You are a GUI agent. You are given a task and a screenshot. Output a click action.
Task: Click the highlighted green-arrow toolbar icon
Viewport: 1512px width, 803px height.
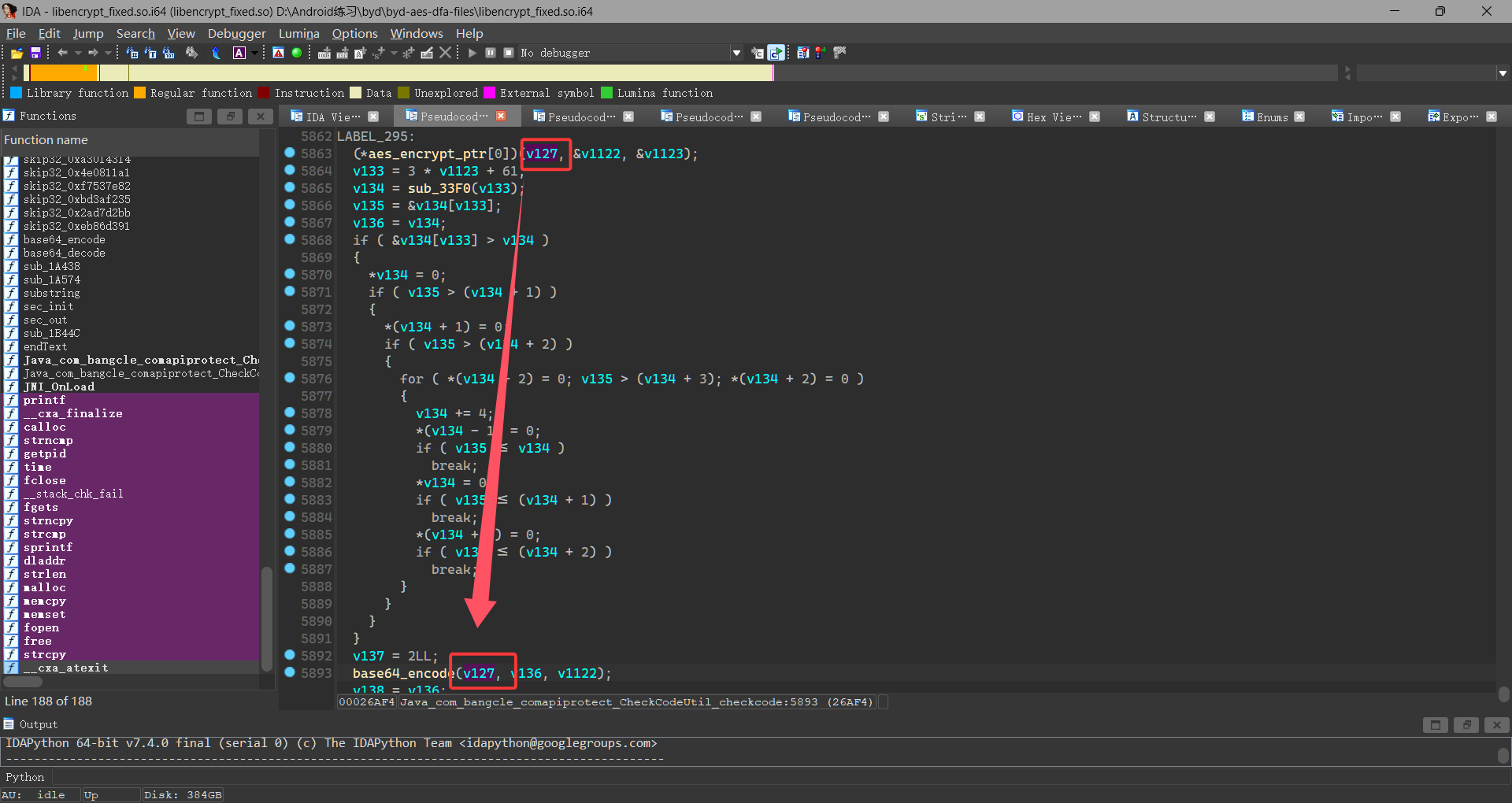[776, 53]
